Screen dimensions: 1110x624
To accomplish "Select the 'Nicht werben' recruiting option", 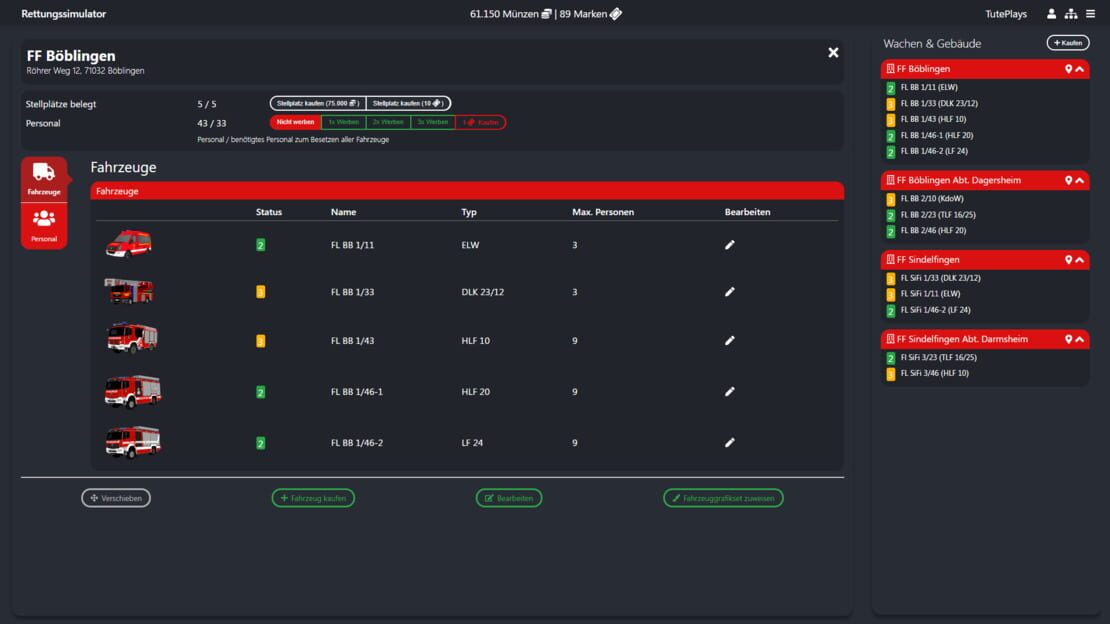I will click(295, 123).
